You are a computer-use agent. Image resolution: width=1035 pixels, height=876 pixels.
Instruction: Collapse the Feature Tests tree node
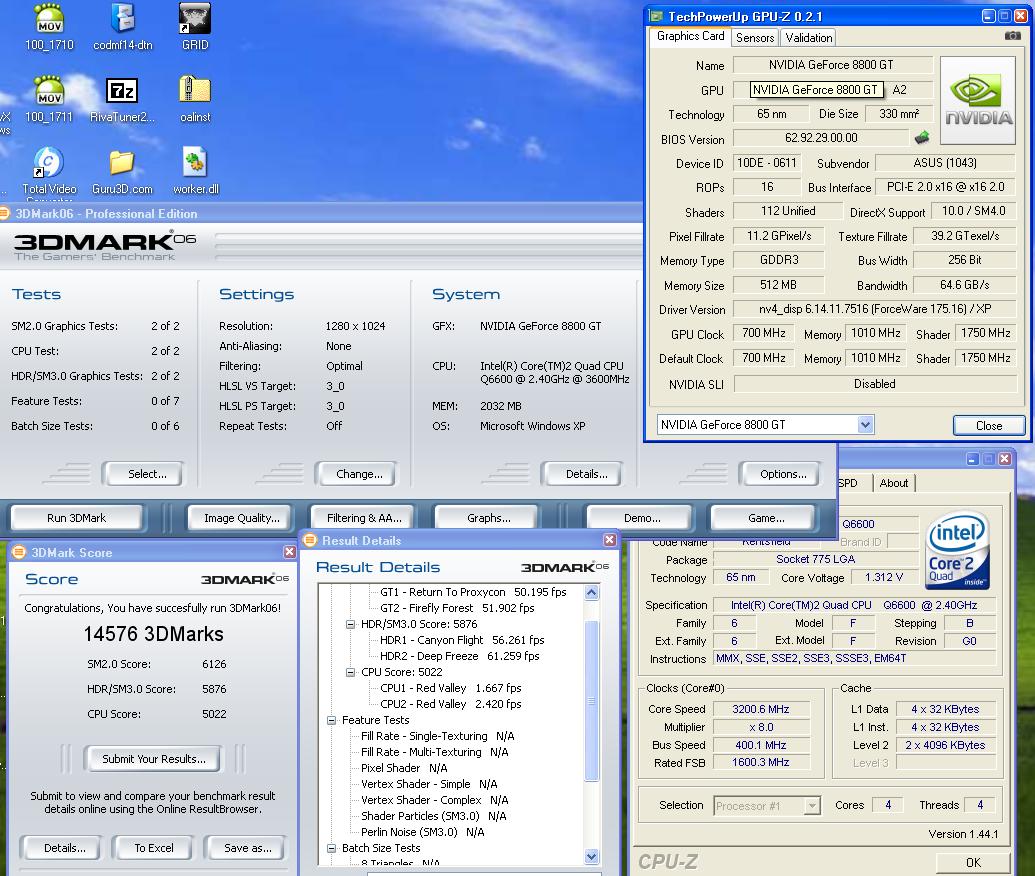point(331,720)
